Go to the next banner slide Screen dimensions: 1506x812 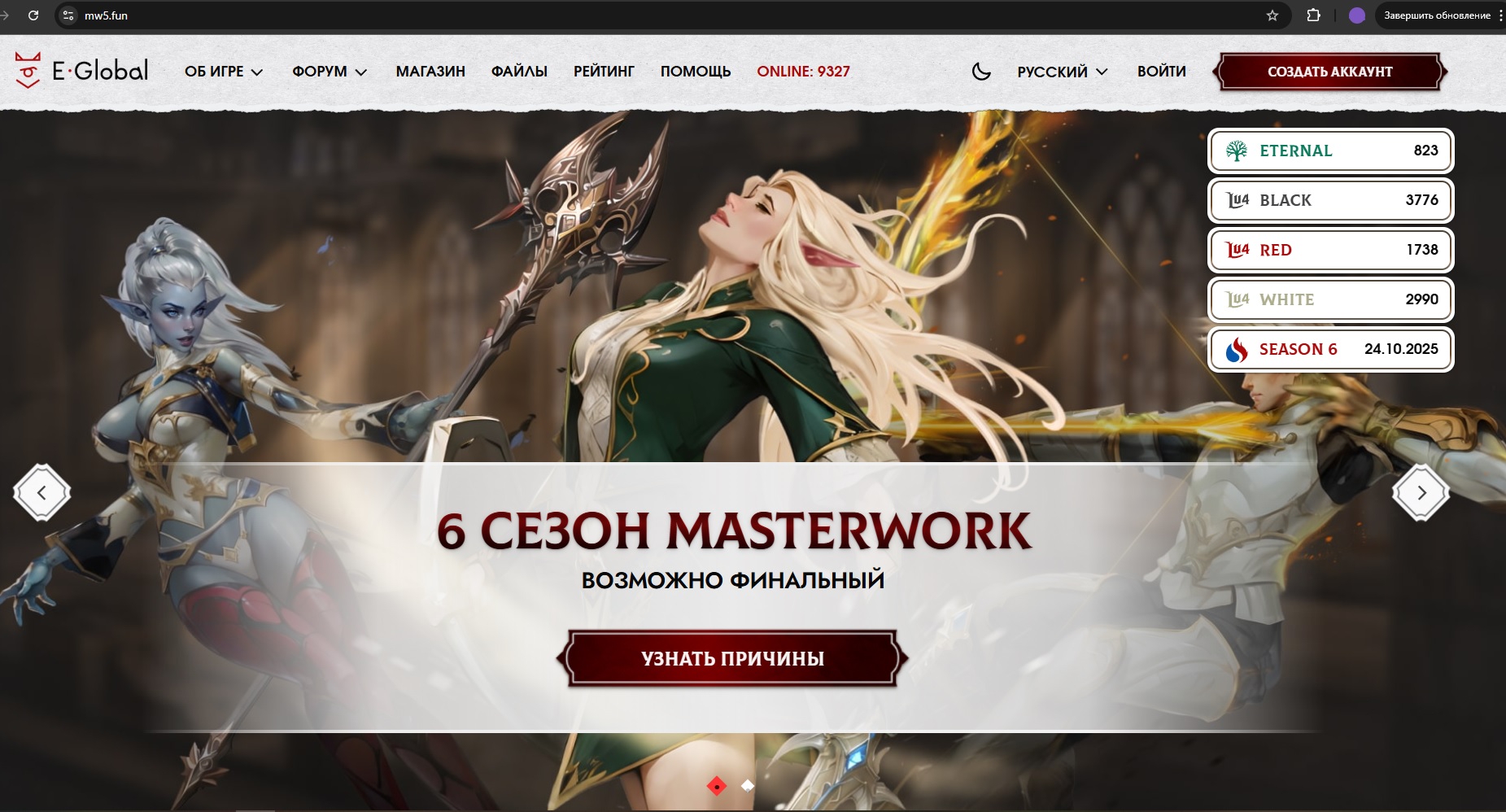(x=1421, y=492)
